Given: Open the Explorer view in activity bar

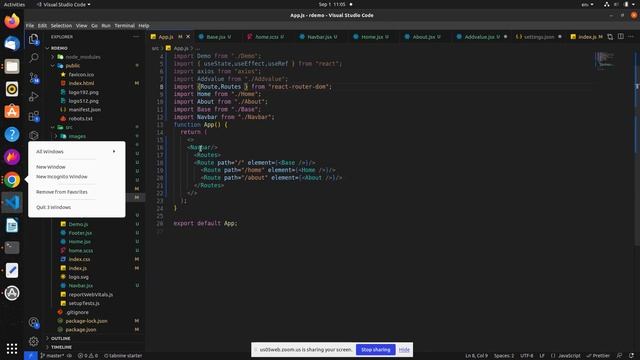Looking at the screenshot, I should click(34, 39).
